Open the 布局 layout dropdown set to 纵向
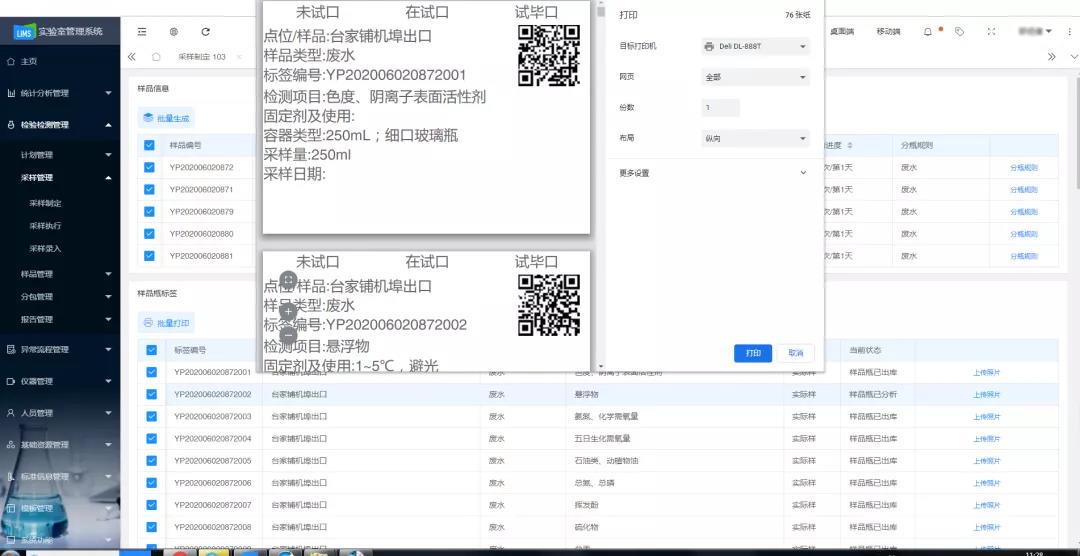Screen dimensions: 1080x556 [x=755, y=138]
